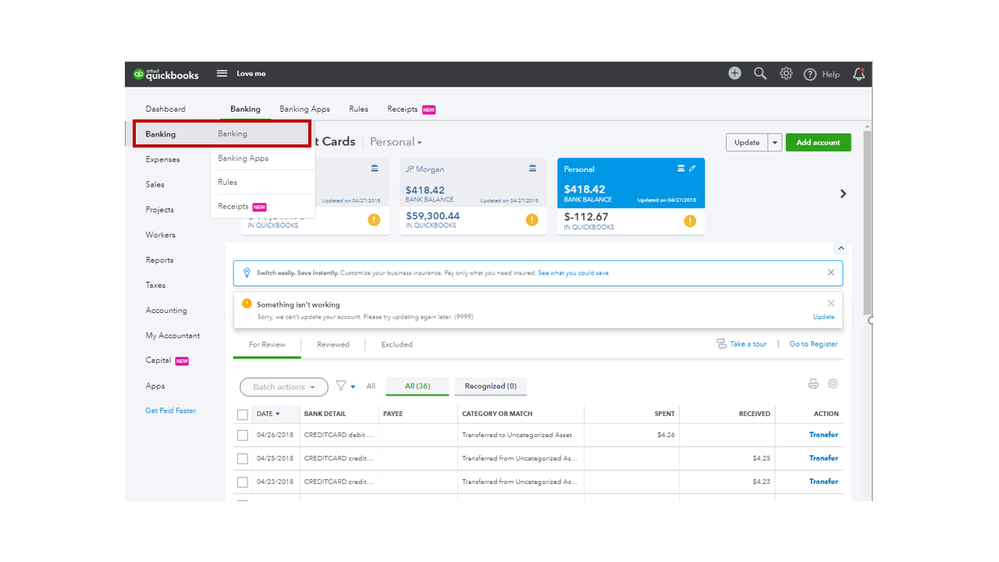The height and width of the screenshot is (562, 999).
Task: Switch to the Receipts tab
Action: pyautogui.click(x=411, y=109)
